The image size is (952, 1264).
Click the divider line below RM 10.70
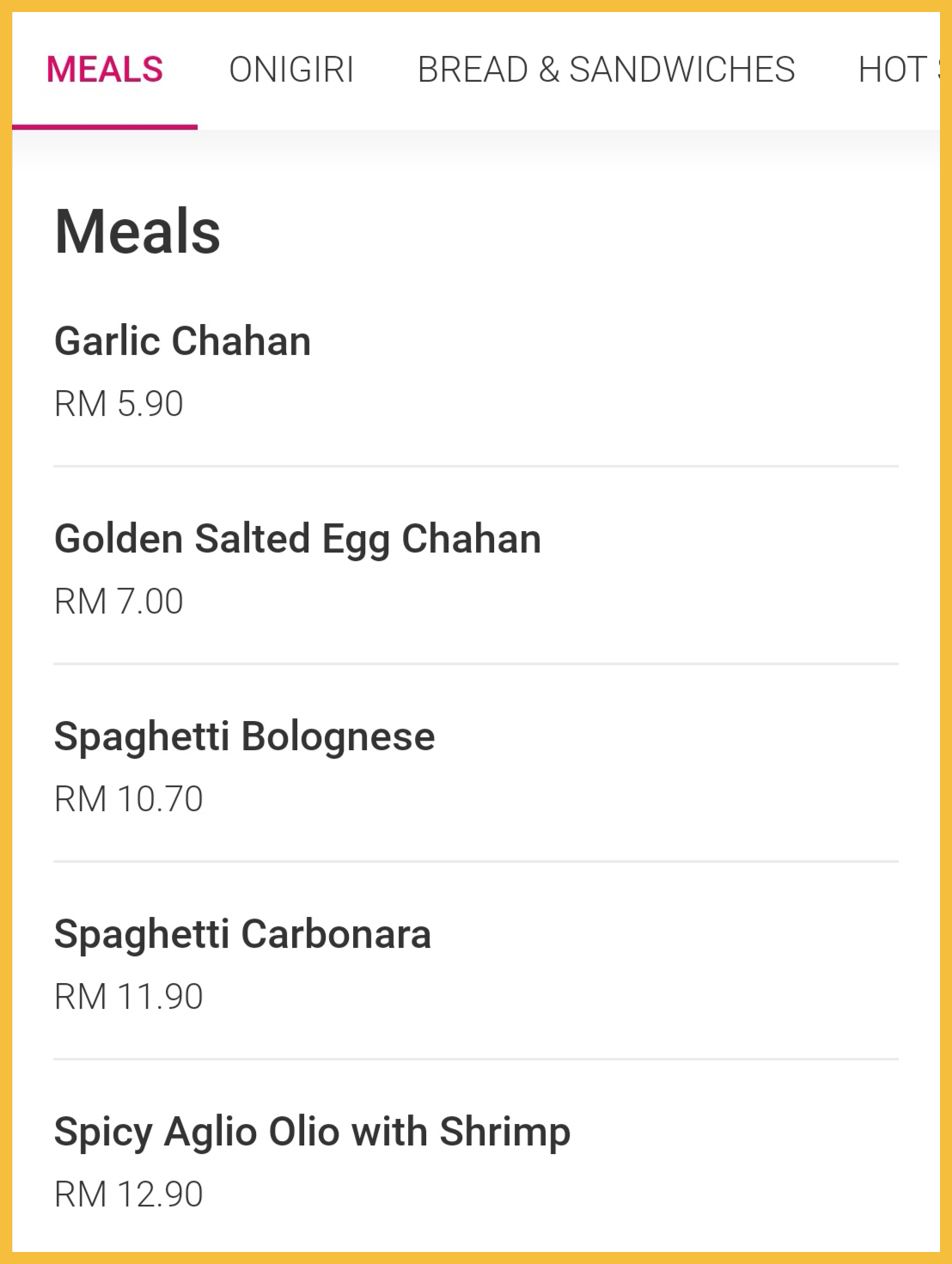pyautogui.click(x=476, y=862)
